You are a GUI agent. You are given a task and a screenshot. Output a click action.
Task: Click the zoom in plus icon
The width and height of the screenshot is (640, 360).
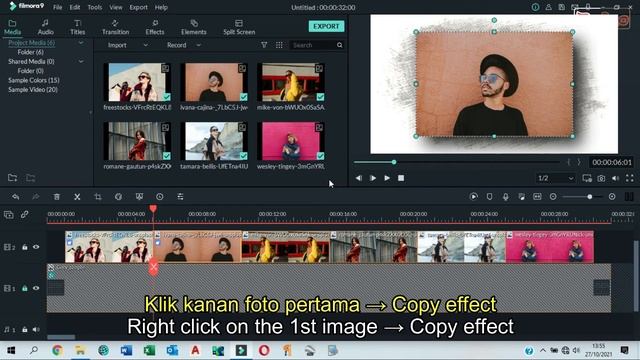612,197
